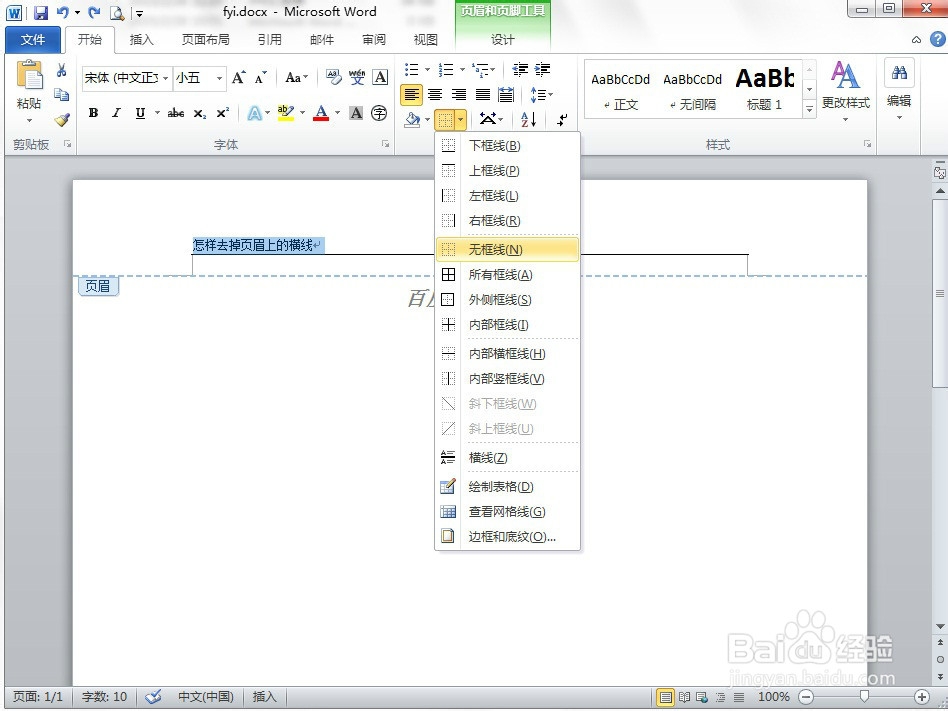Click the Shrink Font icon
The width and height of the screenshot is (948, 711).
tap(261, 77)
